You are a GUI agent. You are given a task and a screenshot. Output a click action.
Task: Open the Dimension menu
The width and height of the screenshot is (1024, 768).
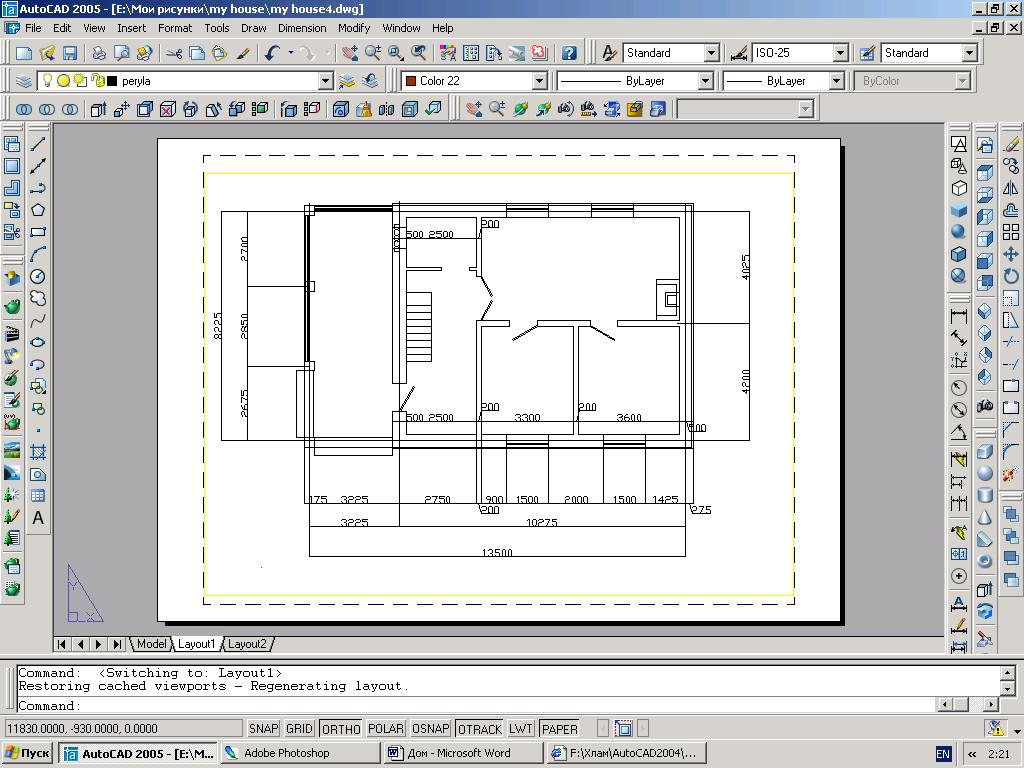pos(301,28)
